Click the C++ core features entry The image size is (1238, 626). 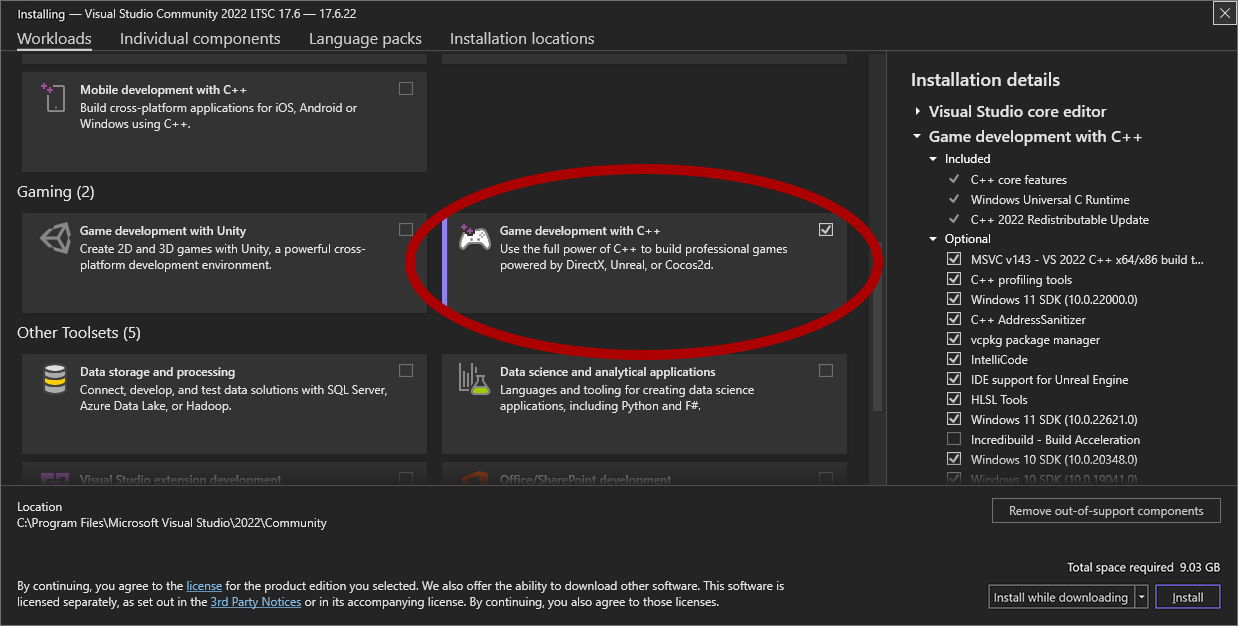click(1019, 180)
